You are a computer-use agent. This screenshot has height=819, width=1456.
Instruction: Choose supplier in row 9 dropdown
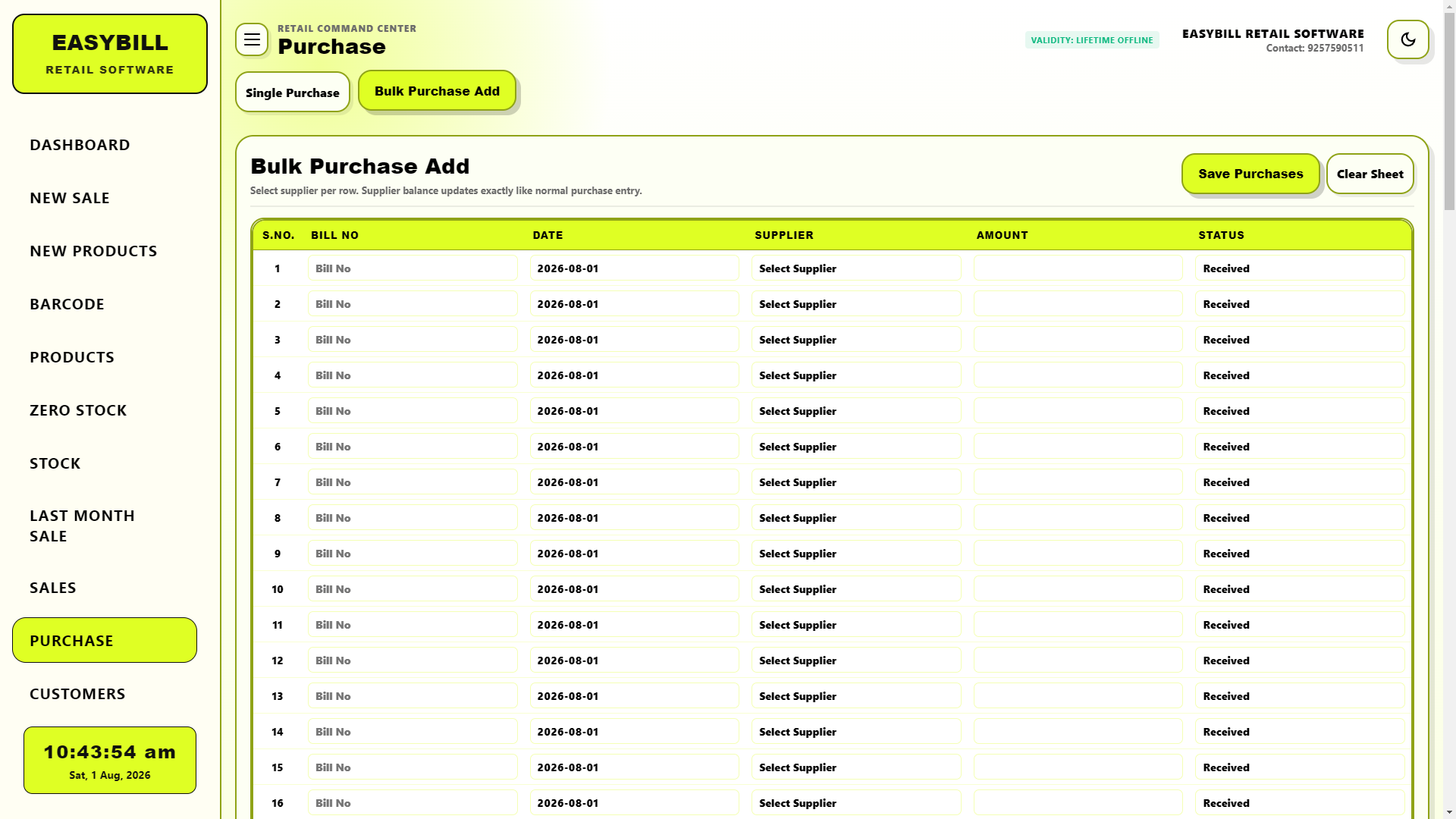point(856,554)
